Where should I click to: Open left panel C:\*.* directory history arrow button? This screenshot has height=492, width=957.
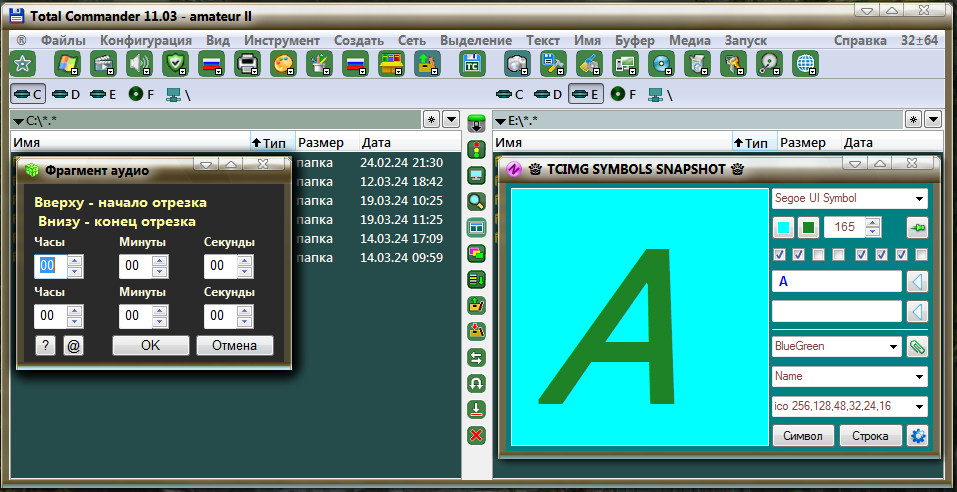click(451, 119)
